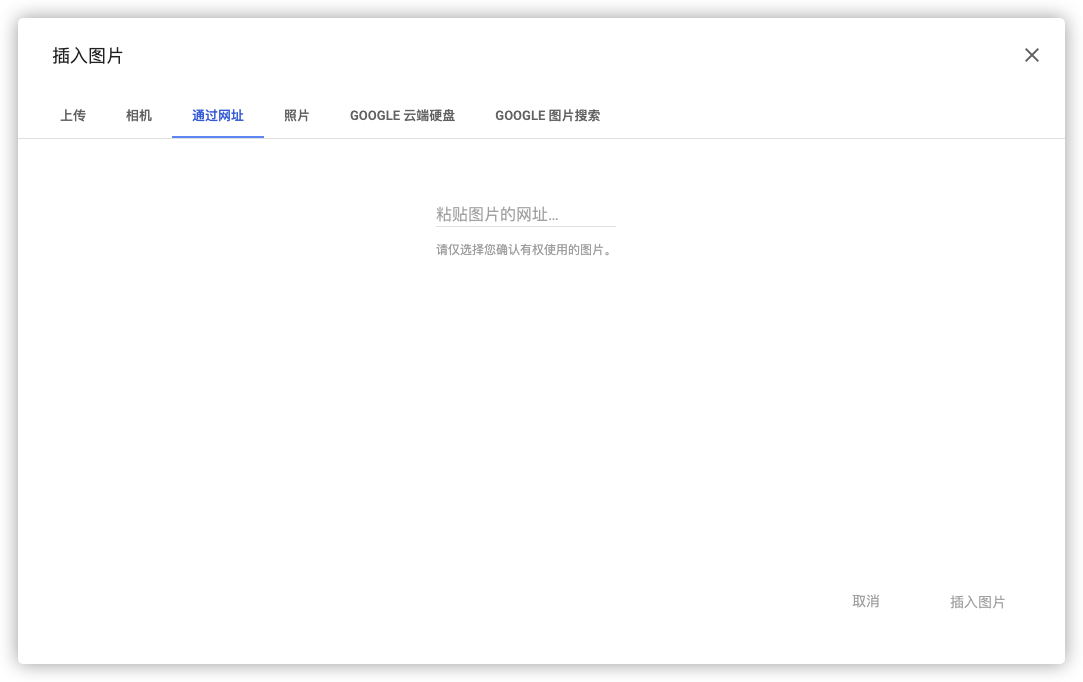Open the 相机 tab

click(139, 115)
